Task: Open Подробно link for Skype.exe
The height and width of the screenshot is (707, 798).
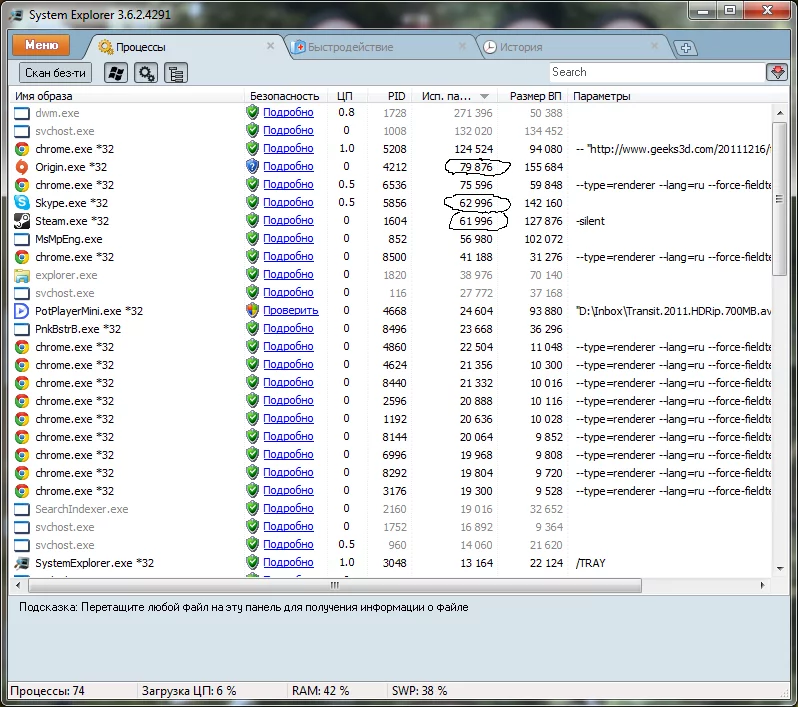Action: point(288,203)
